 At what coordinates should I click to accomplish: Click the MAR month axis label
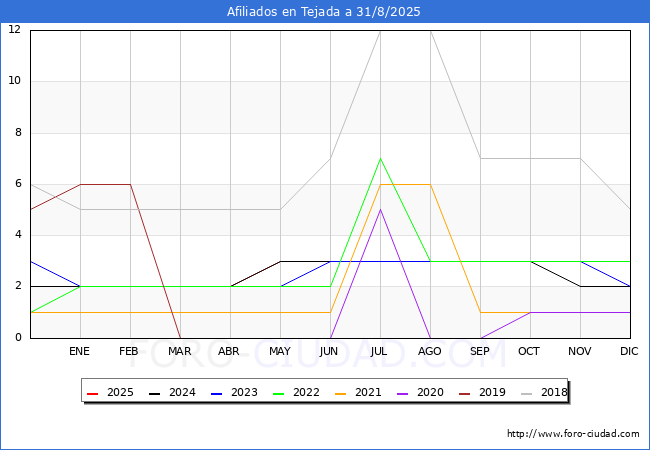point(179,351)
